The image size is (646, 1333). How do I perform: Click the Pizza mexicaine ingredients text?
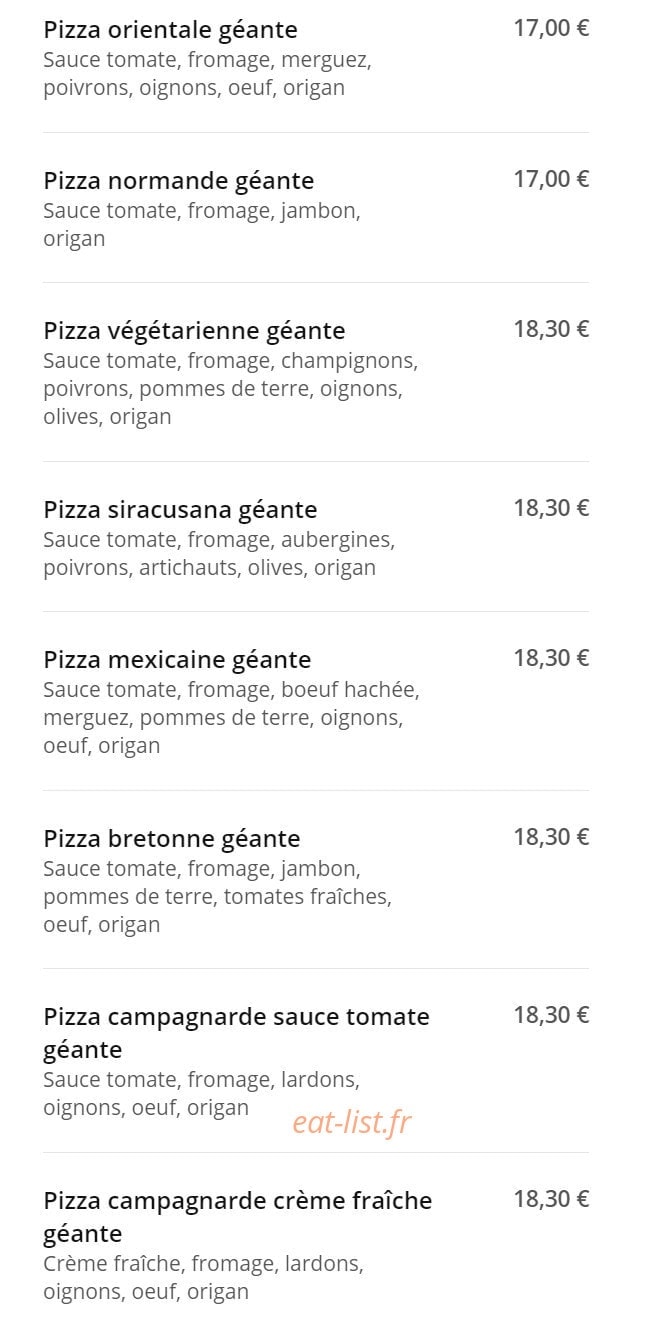(231, 717)
